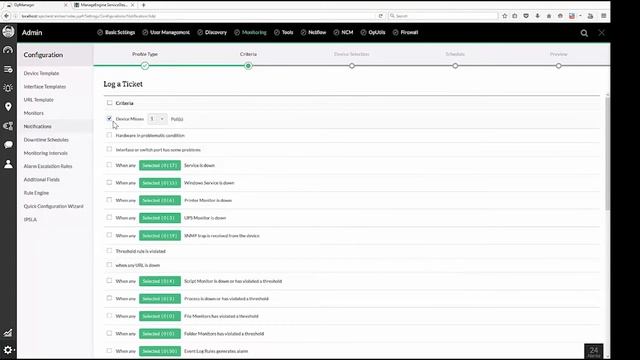Open the chat bubble icon in left rail

point(8,145)
